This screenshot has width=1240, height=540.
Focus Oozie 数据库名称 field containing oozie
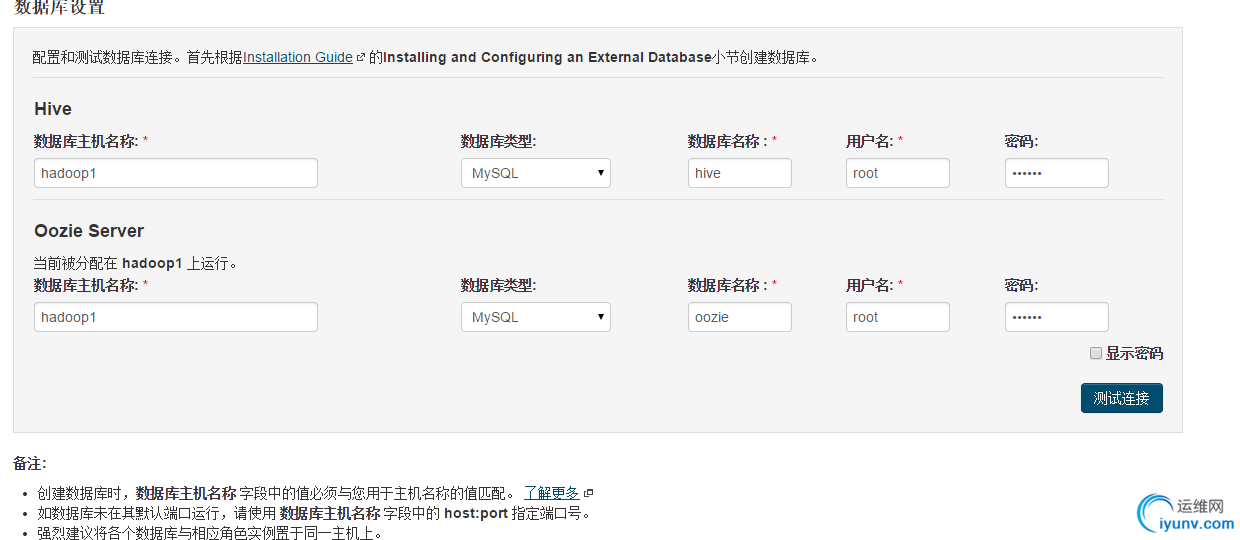tap(740, 317)
